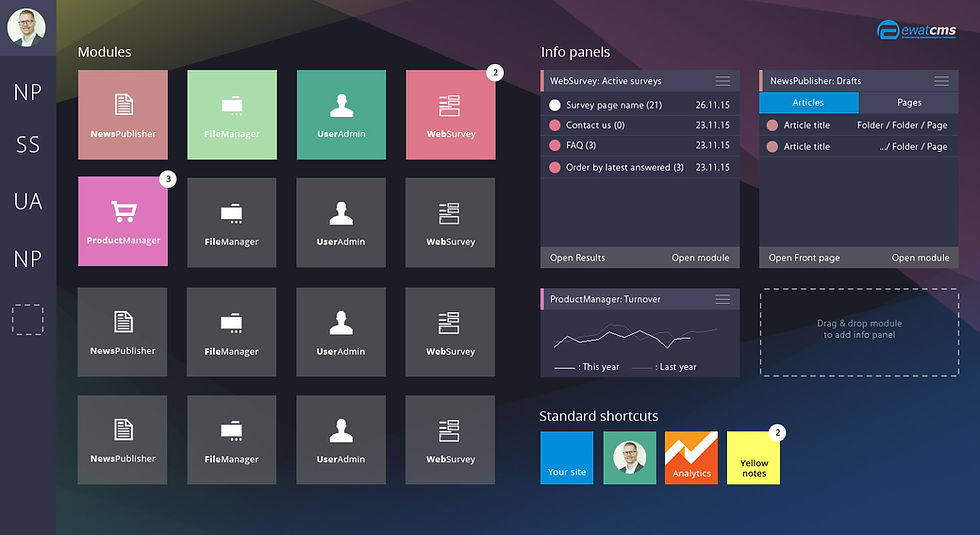Switch to the Articles tab
Image resolution: width=980 pixels, height=535 pixels.
click(x=809, y=102)
